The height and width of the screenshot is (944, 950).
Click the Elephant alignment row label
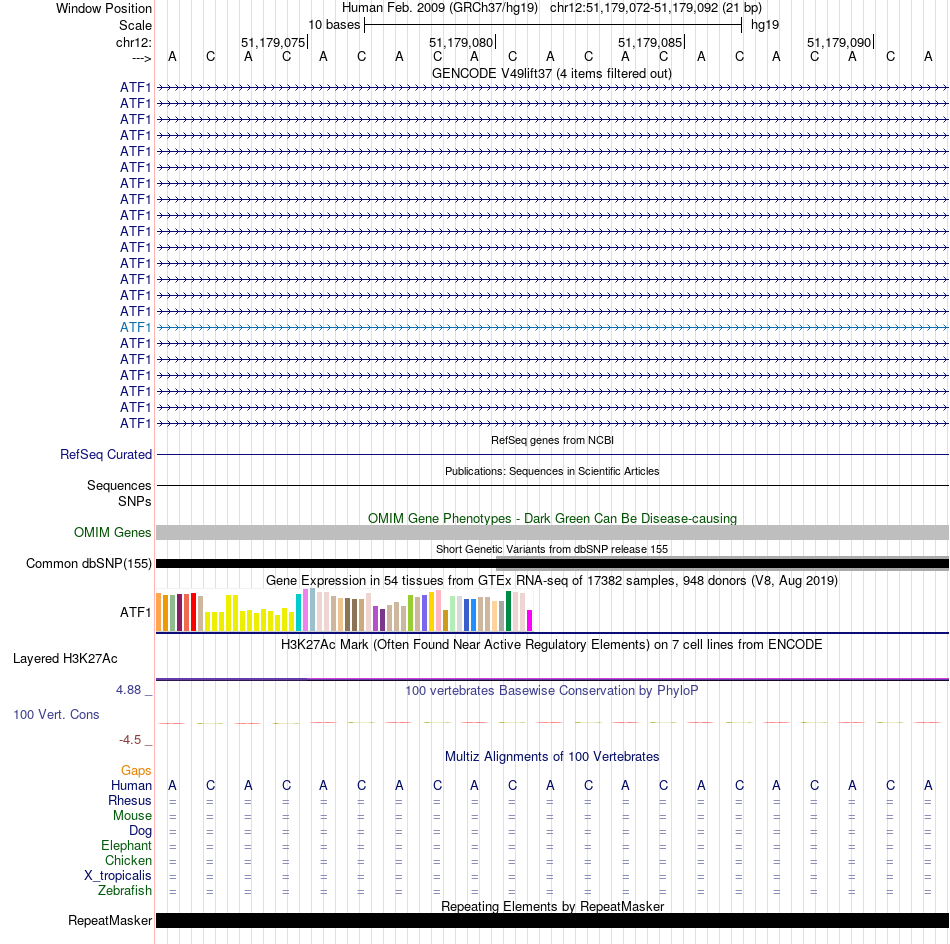click(x=126, y=845)
